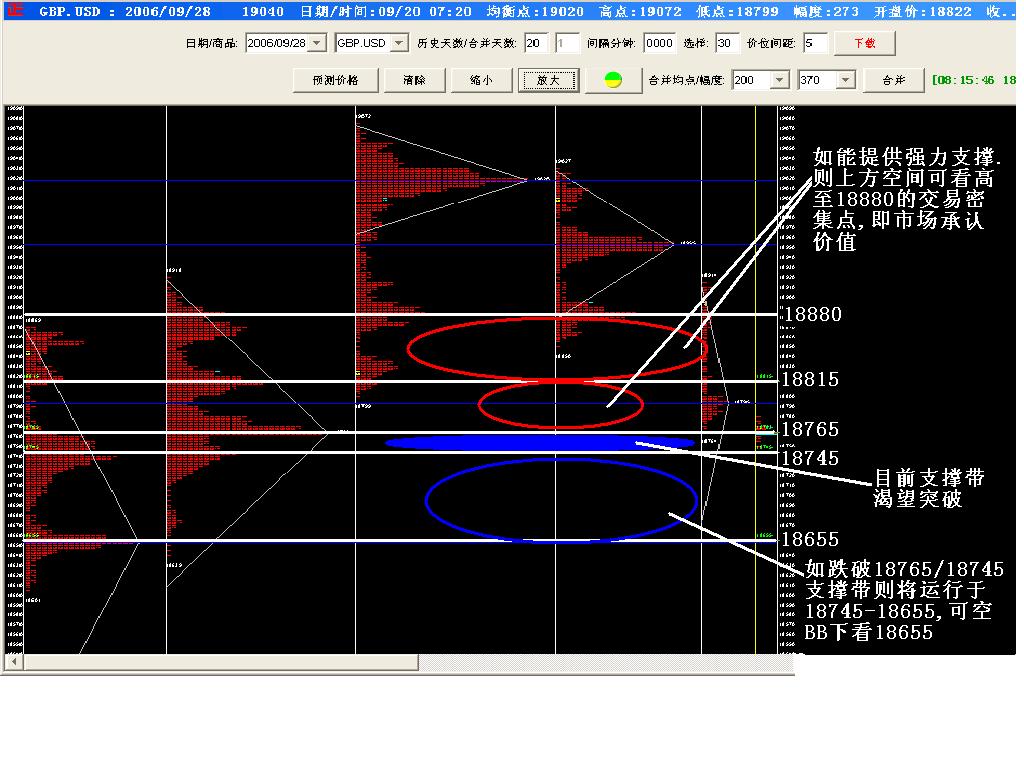Click the 18815 price level label
The height and width of the screenshot is (768, 1024).
(x=810, y=379)
